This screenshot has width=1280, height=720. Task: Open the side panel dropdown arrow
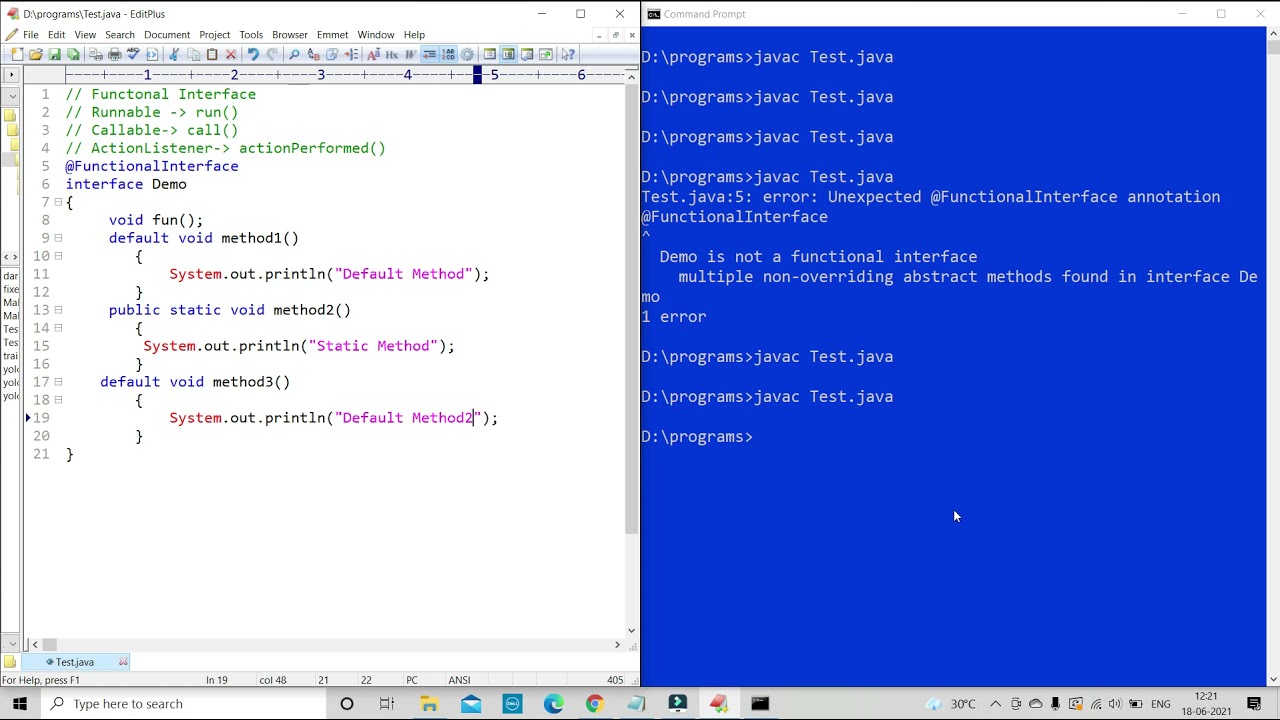(x=10, y=96)
